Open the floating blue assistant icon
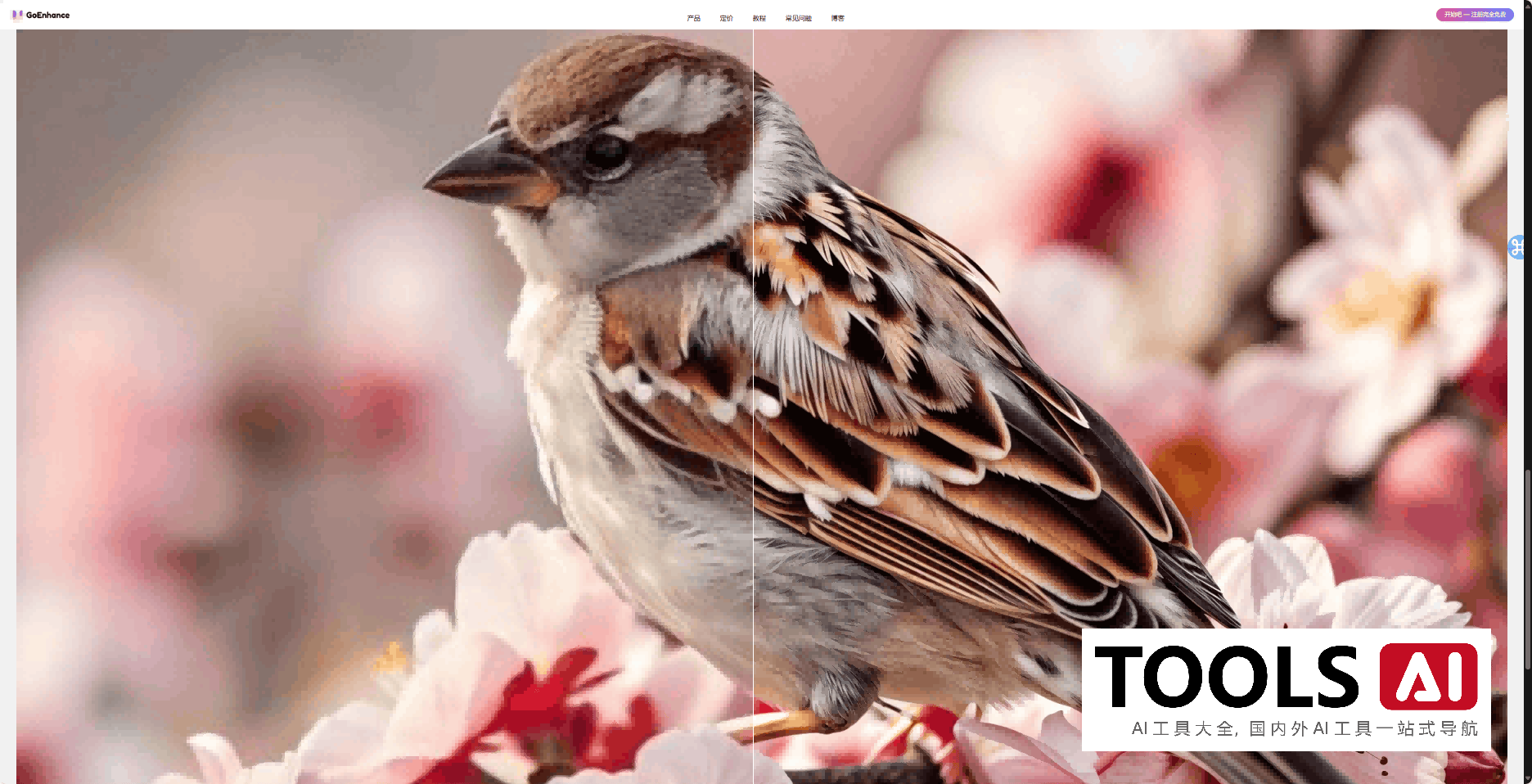 (1519, 247)
